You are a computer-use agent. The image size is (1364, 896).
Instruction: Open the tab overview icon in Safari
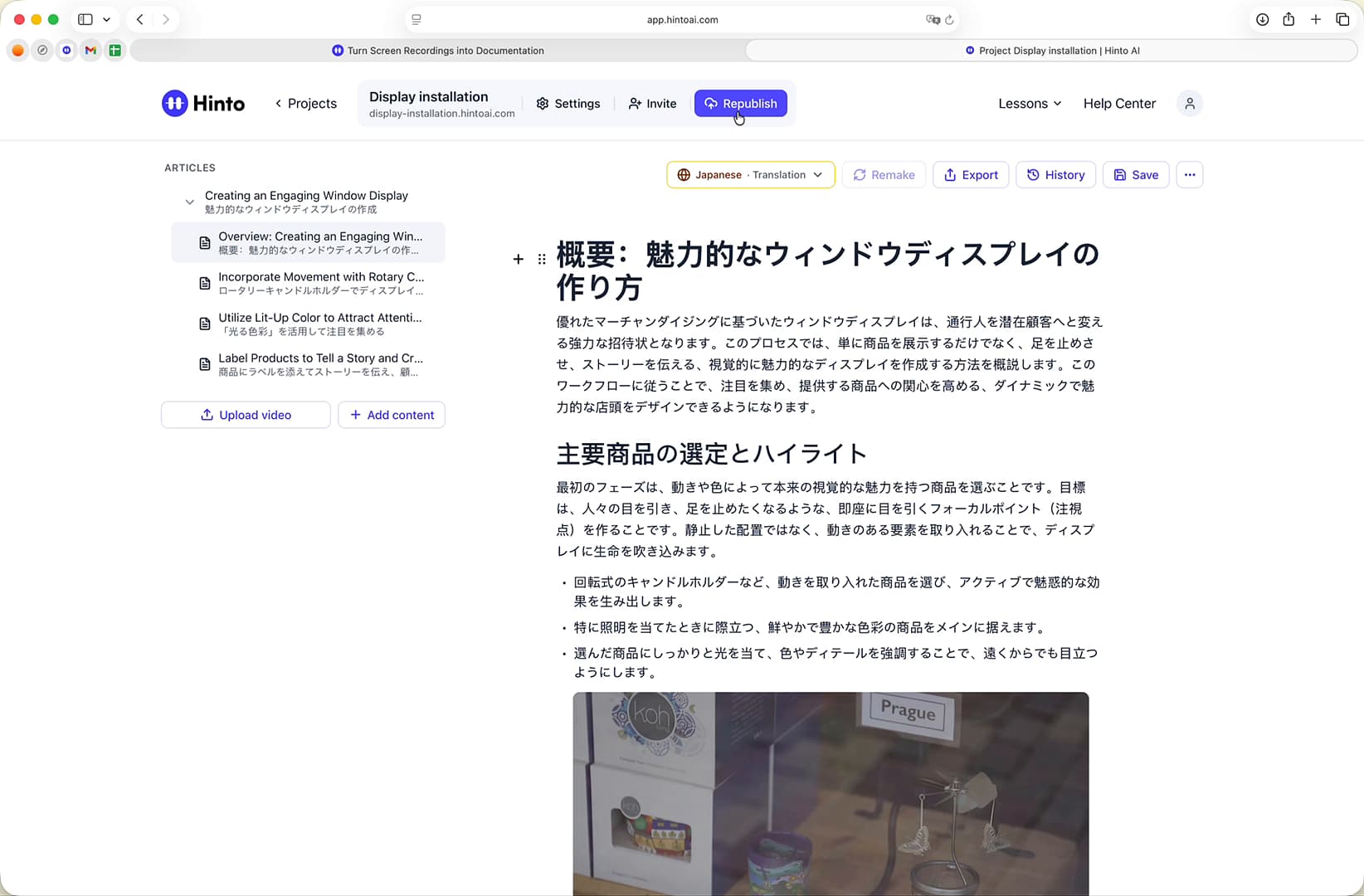point(1342,19)
